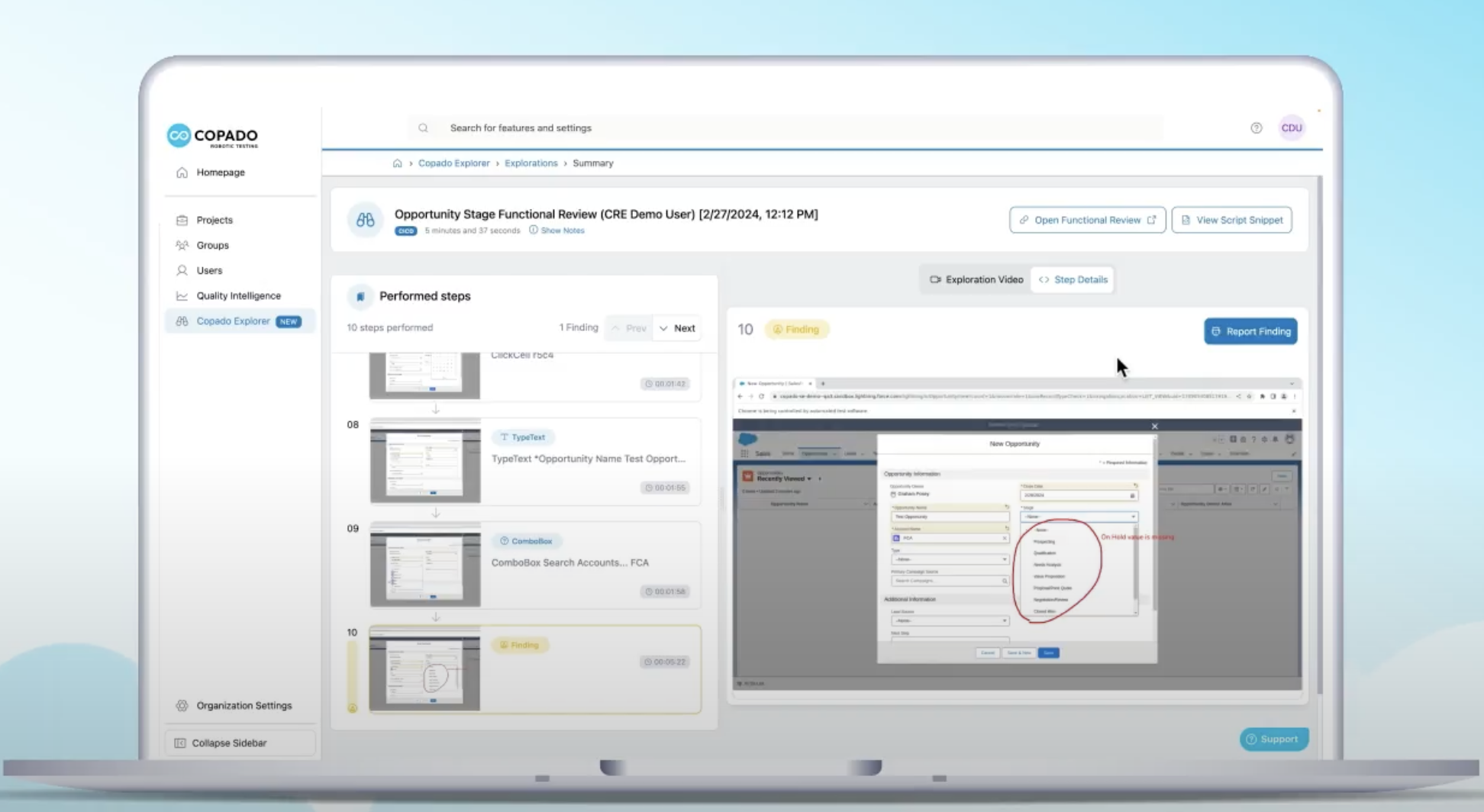Click step 08 timestamp 00:01:55
Screen dimensions: 1484x812
point(665,488)
